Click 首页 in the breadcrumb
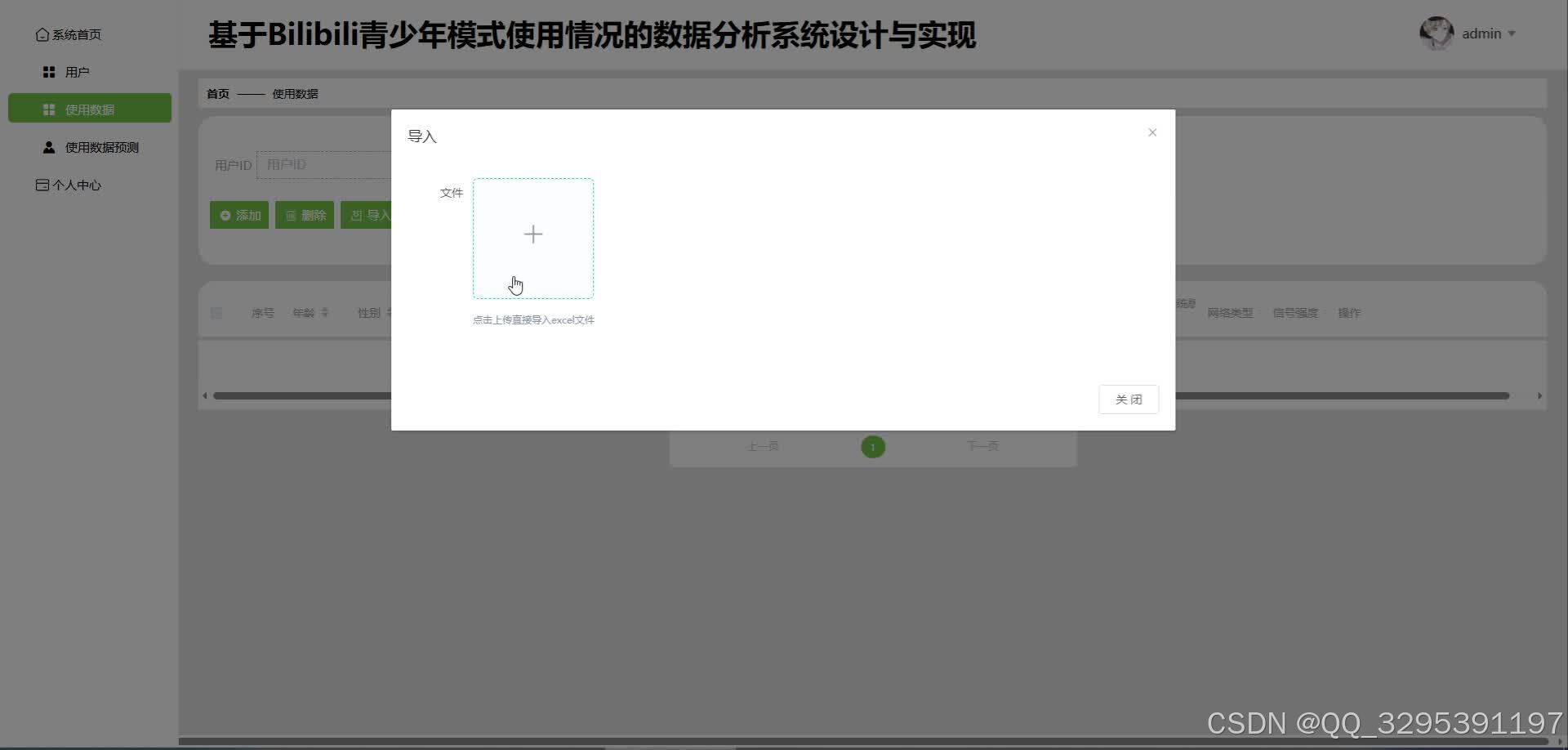Viewport: 1568px width, 750px height. [x=217, y=93]
